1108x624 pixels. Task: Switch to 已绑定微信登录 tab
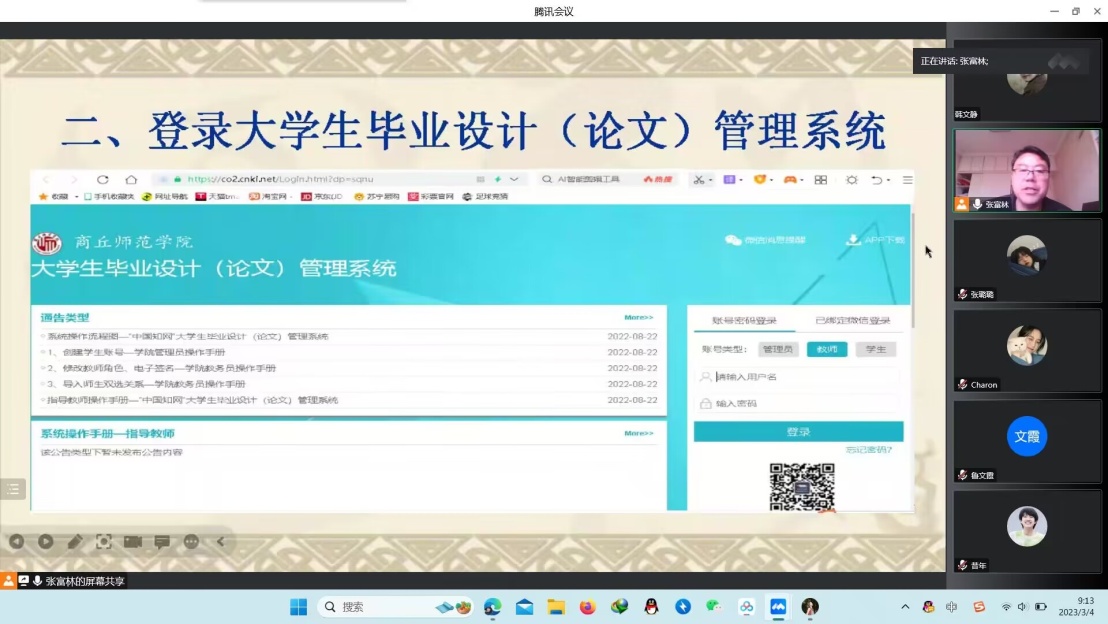click(852, 321)
